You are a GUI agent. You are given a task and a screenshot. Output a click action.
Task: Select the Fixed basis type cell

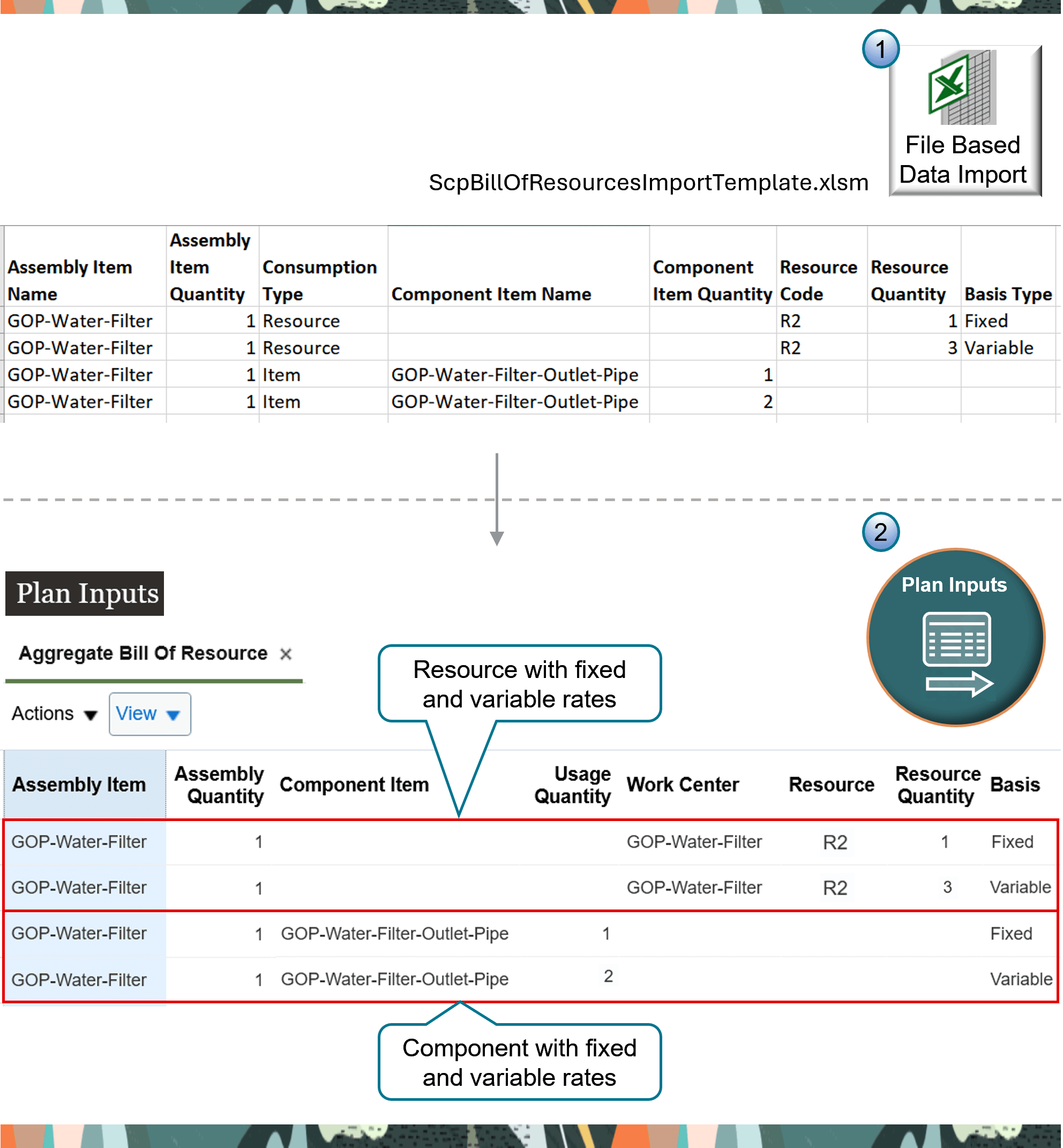coord(986,320)
